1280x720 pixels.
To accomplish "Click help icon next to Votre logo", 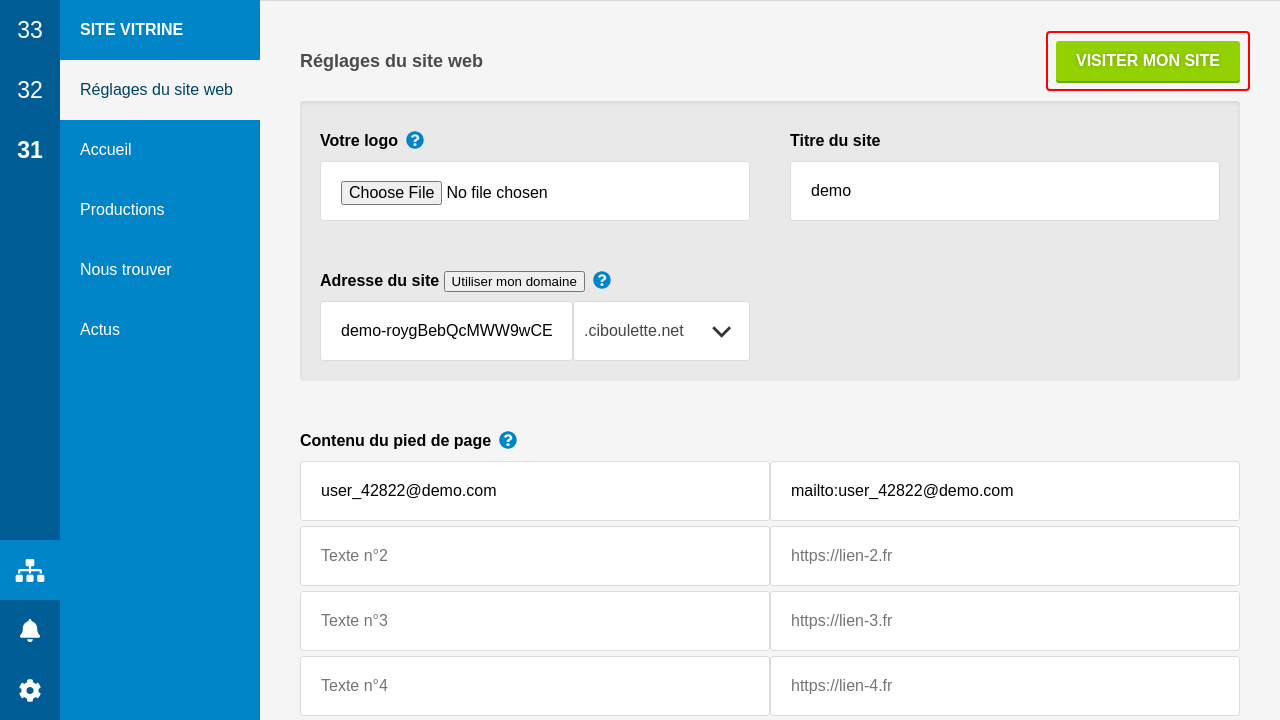I will point(415,140).
